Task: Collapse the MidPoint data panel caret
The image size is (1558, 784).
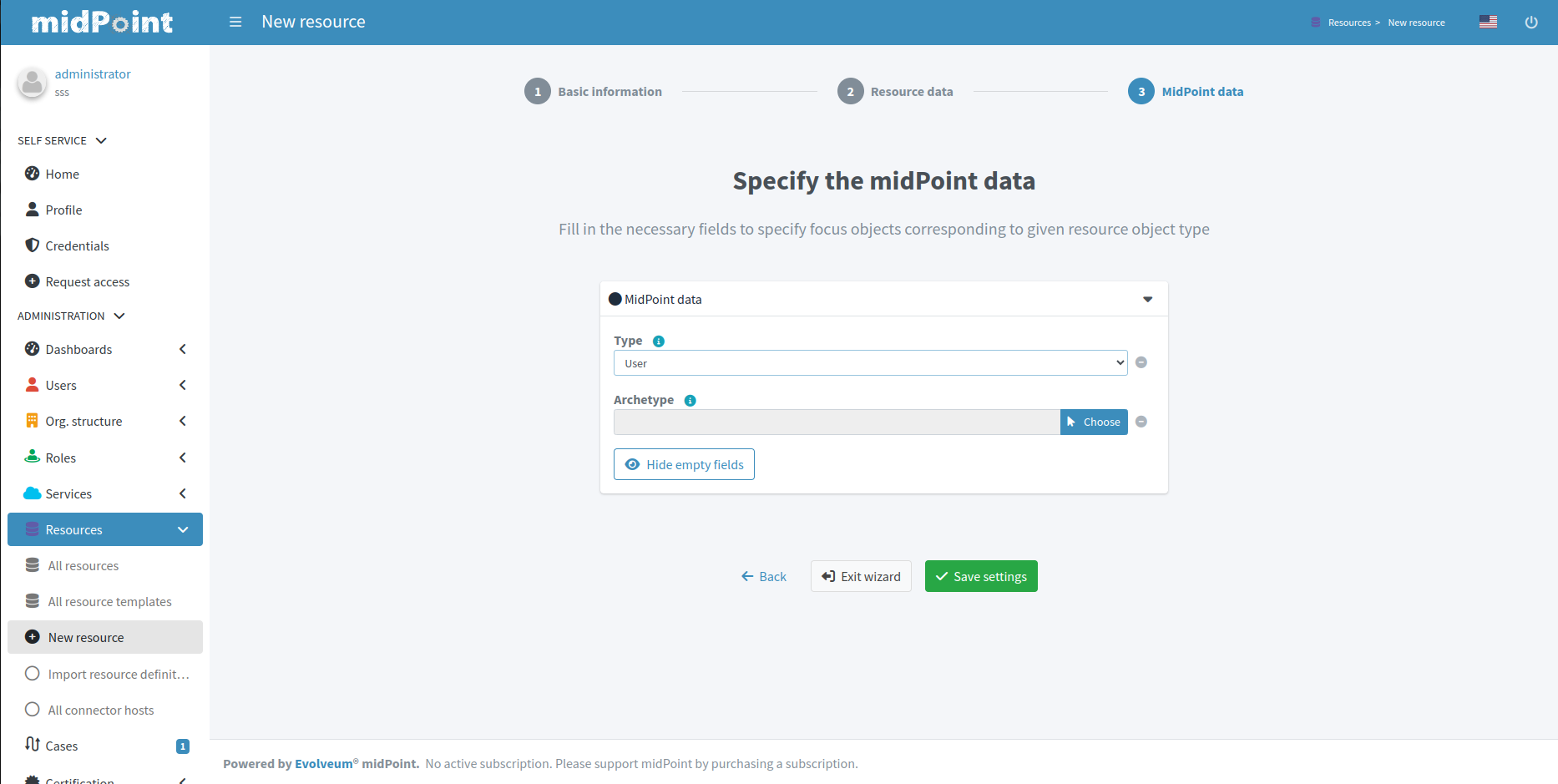Action: [x=1147, y=299]
